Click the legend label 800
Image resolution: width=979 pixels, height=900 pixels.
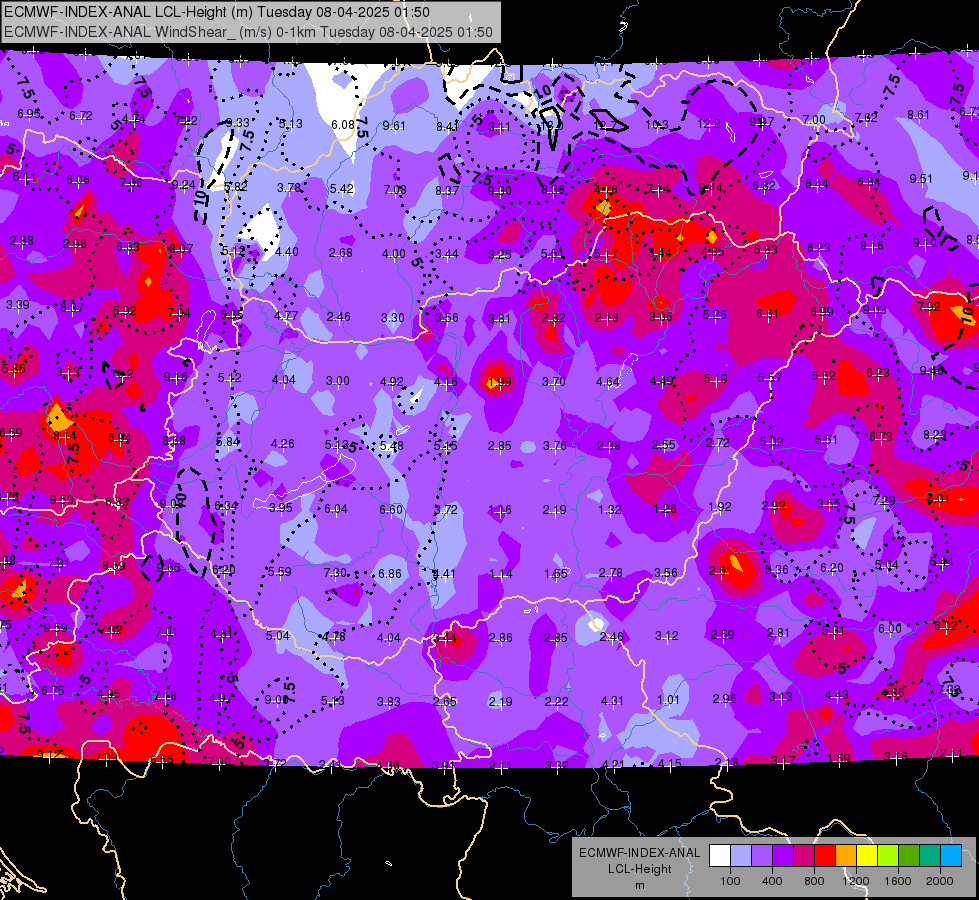click(814, 881)
